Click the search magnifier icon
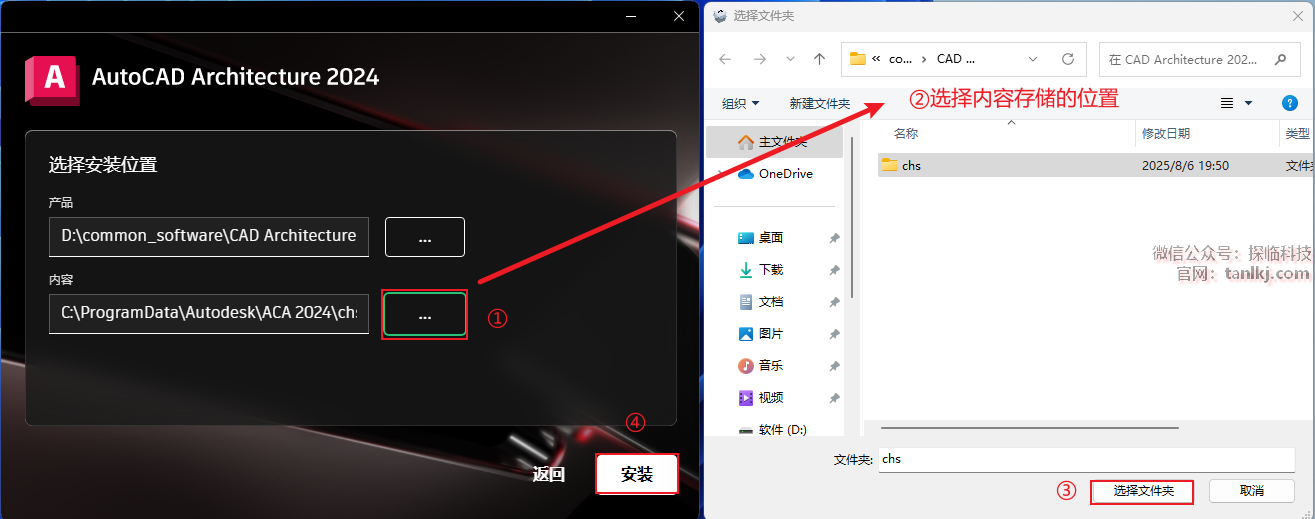1315x519 pixels. [x=1281, y=59]
